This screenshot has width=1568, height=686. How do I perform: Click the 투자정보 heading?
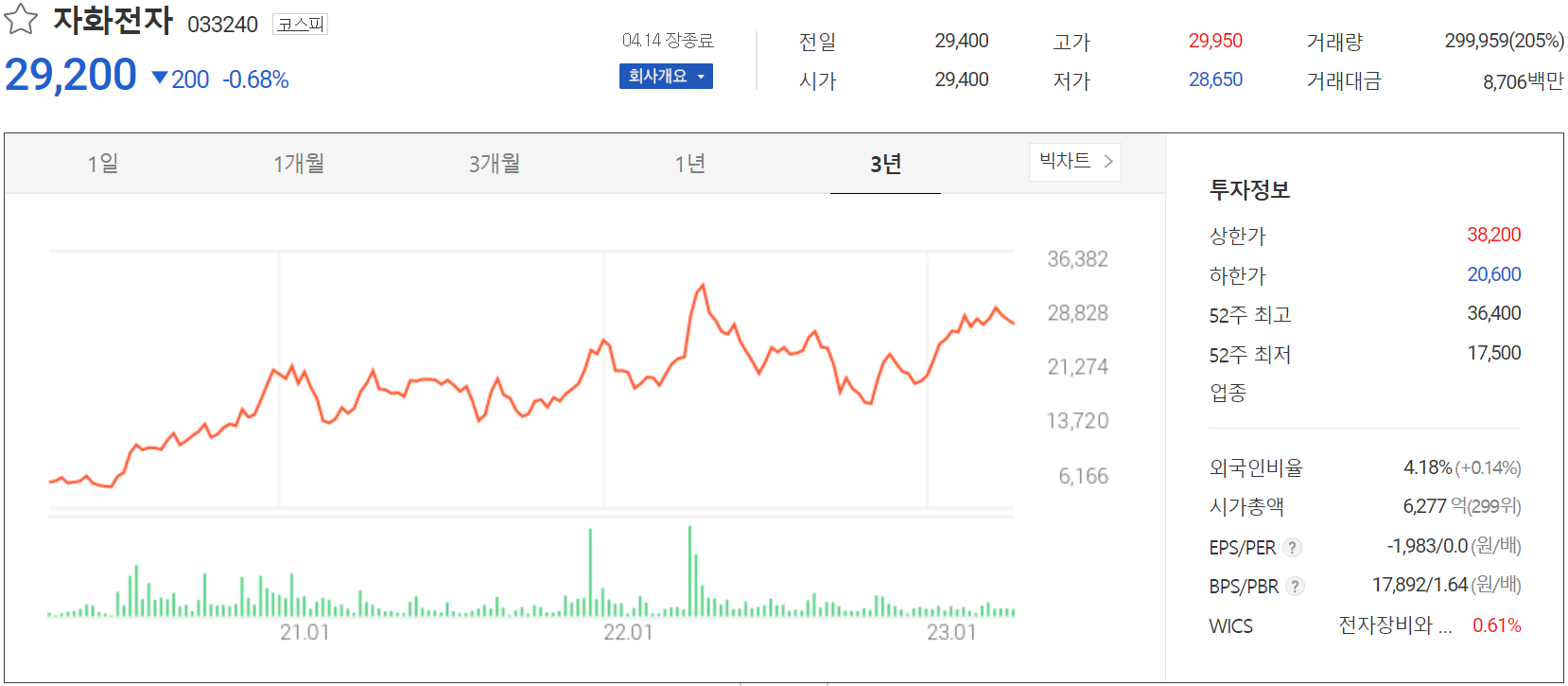point(1249,190)
